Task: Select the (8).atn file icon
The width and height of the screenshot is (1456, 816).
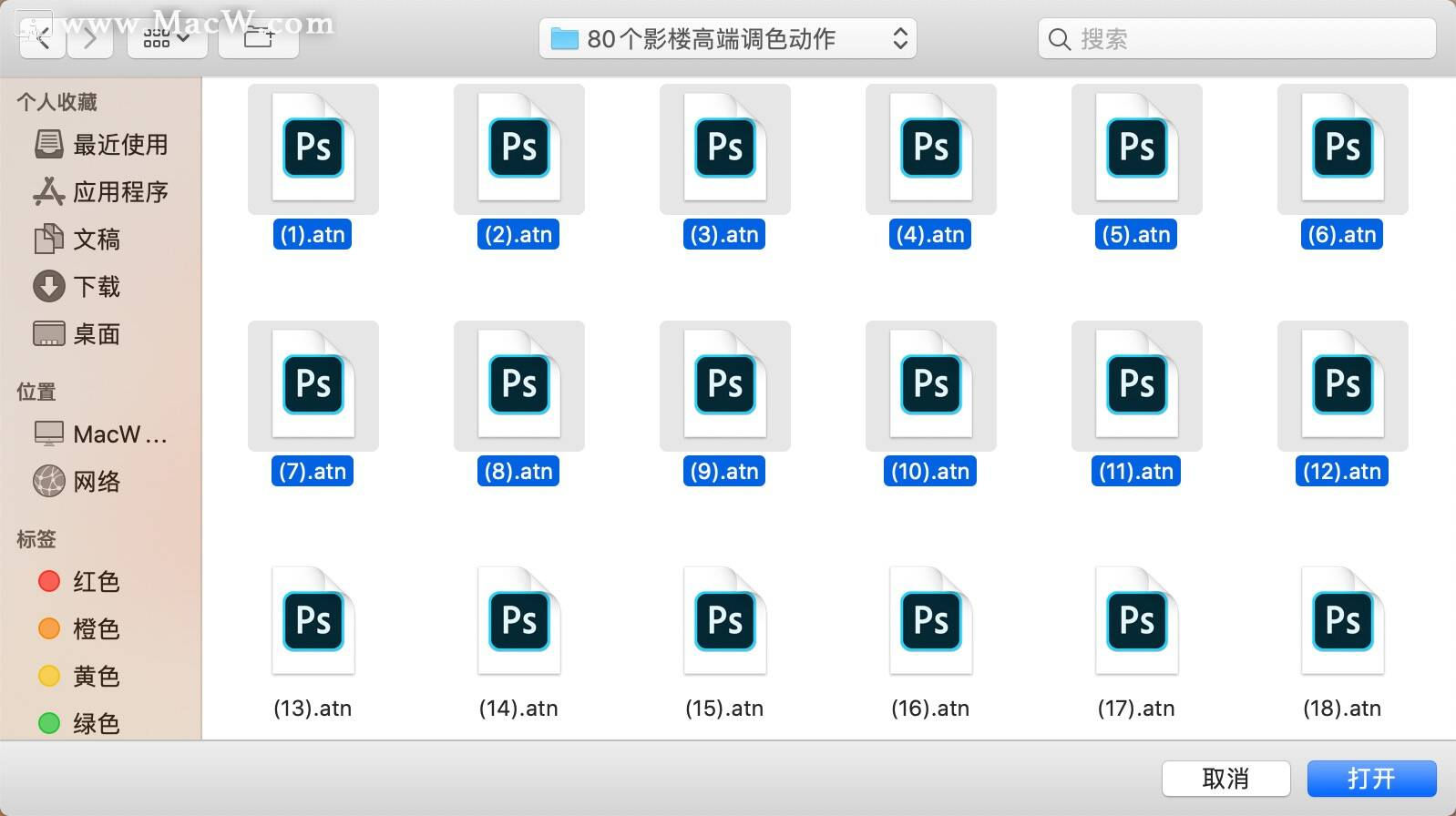Action: (x=519, y=385)
